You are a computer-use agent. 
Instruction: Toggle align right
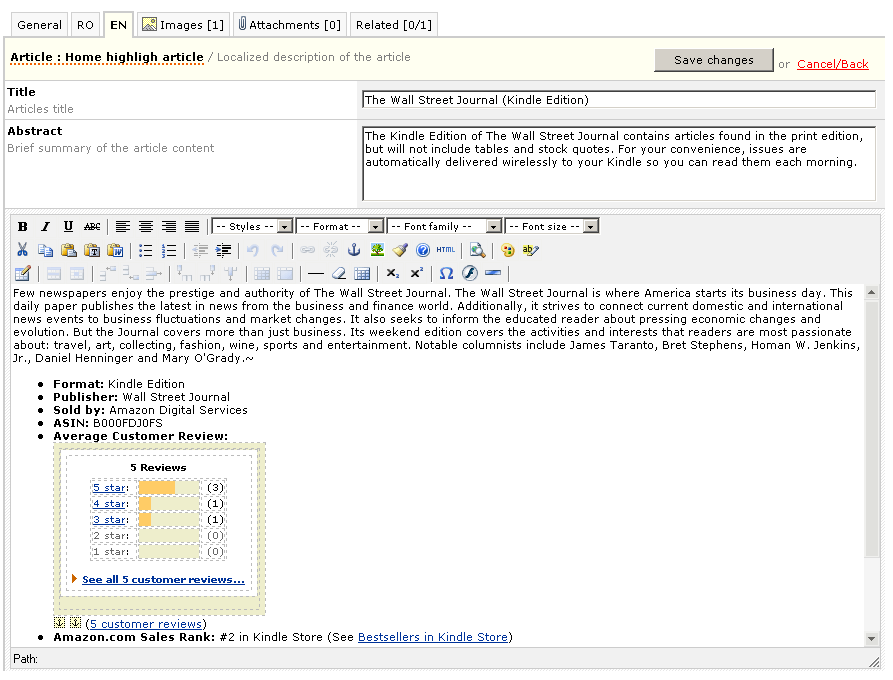169,226
